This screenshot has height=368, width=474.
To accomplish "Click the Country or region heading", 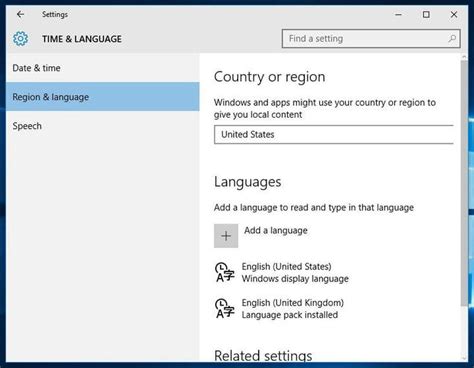I will (x=269, y=77).
